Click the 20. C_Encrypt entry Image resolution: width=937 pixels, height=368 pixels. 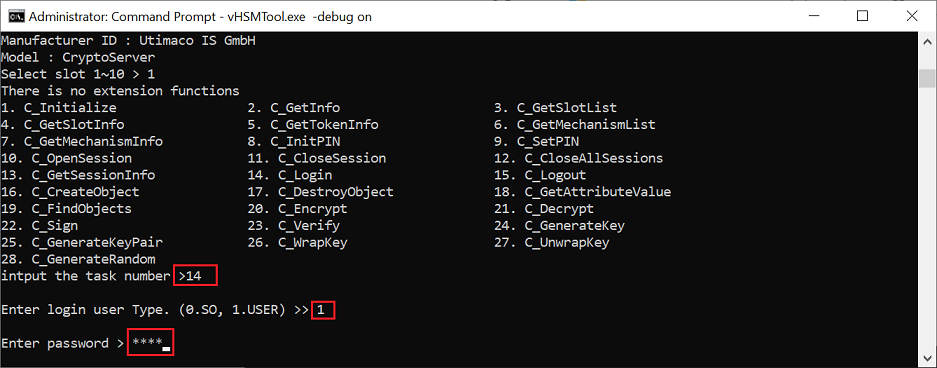298,208
